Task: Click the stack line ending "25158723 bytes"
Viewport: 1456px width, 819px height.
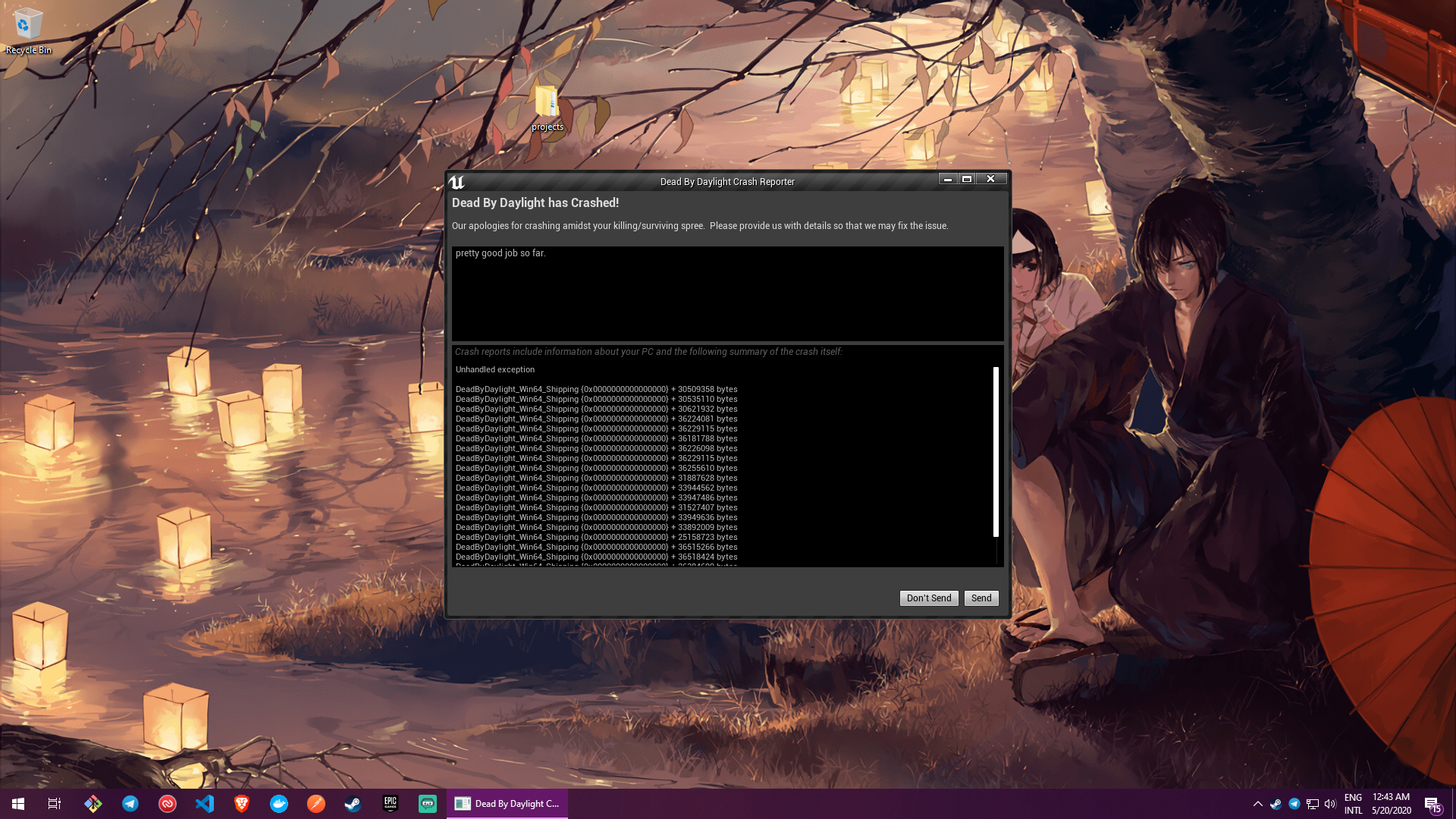Action: click(596, 537)
